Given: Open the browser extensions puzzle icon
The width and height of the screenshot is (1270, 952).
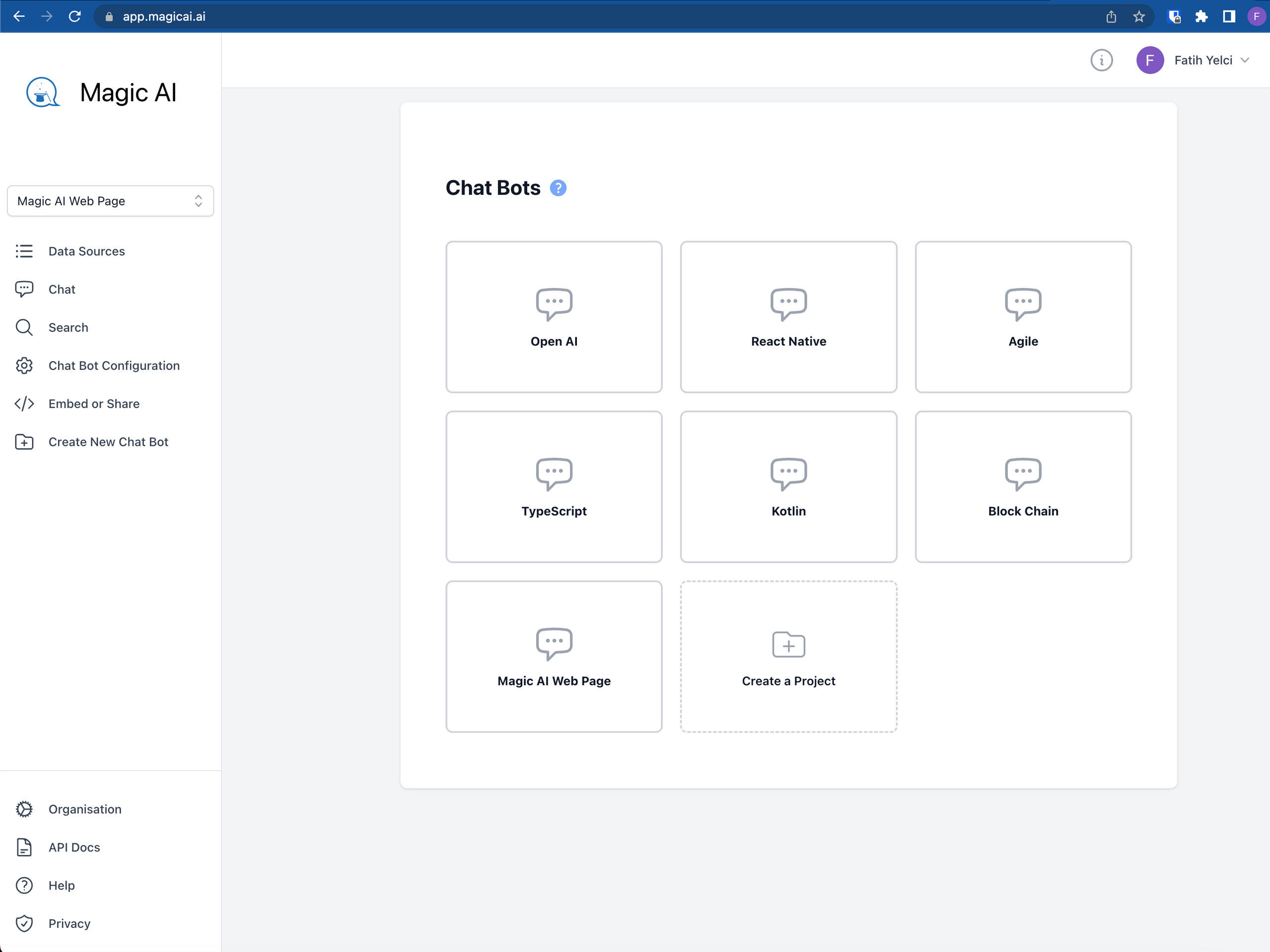Looking at the screenshot, I should point(1201,16).
